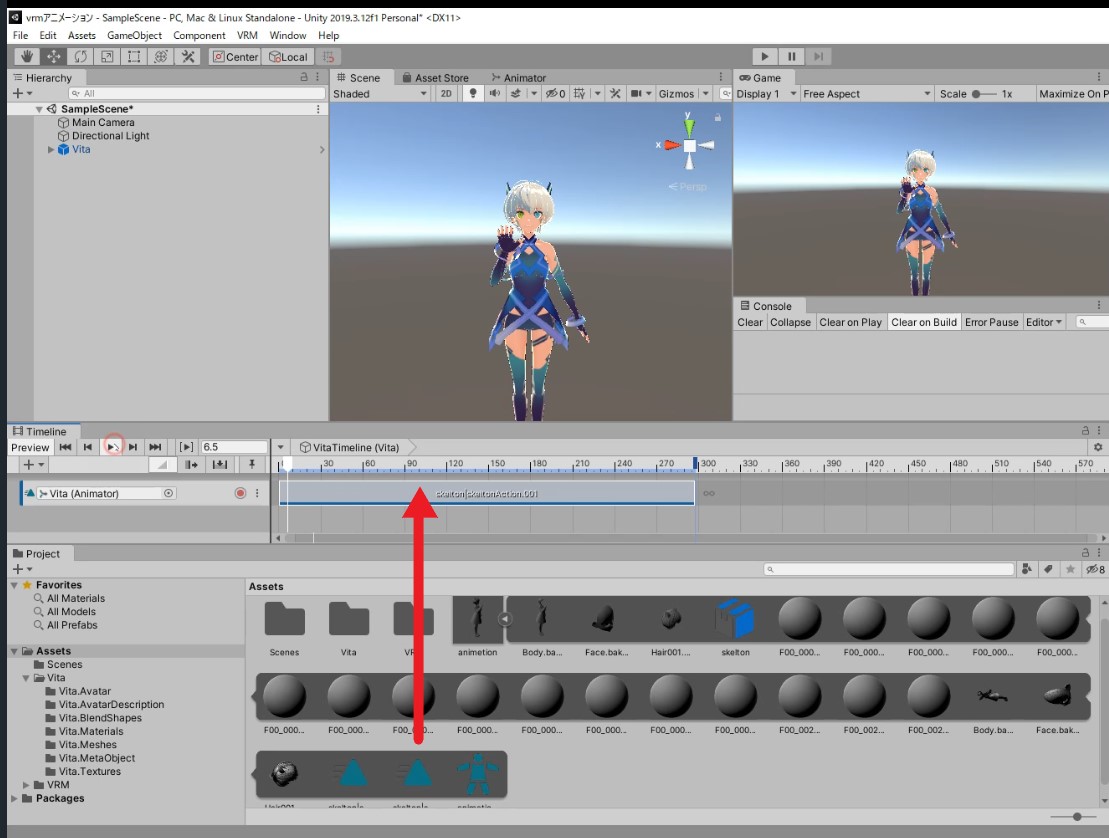
Task: Select the skelton animation clip on the timeline
Action: click(x=487, y=493)
